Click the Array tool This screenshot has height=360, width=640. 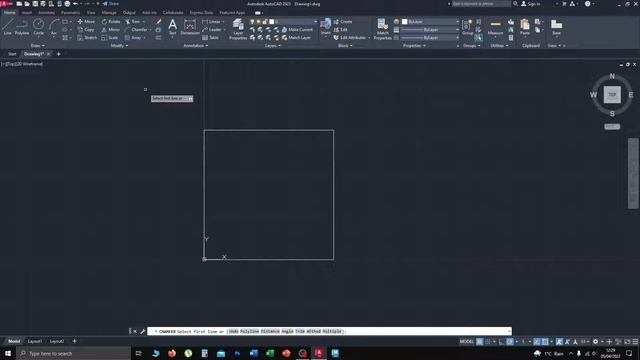tap(133, 38)
